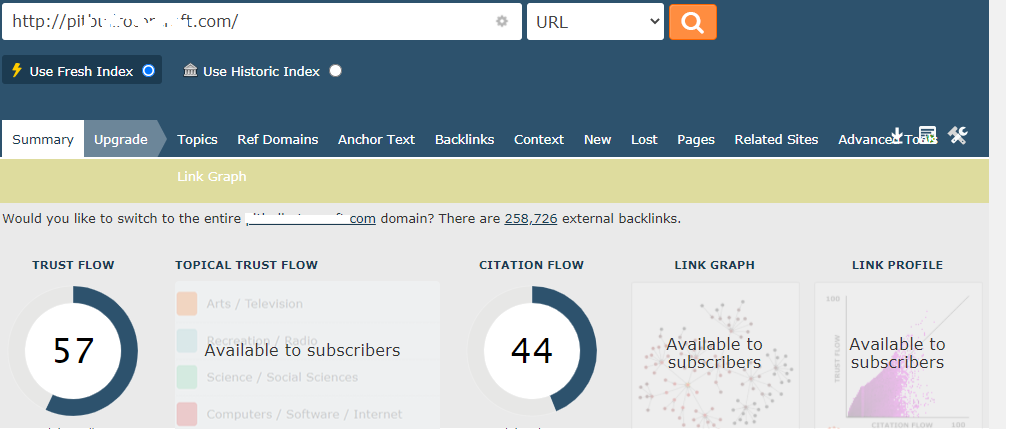The height and width of the screenshot is (429, 1024).
Task: Click the Historic Index building icon
Action: (190, 71)
